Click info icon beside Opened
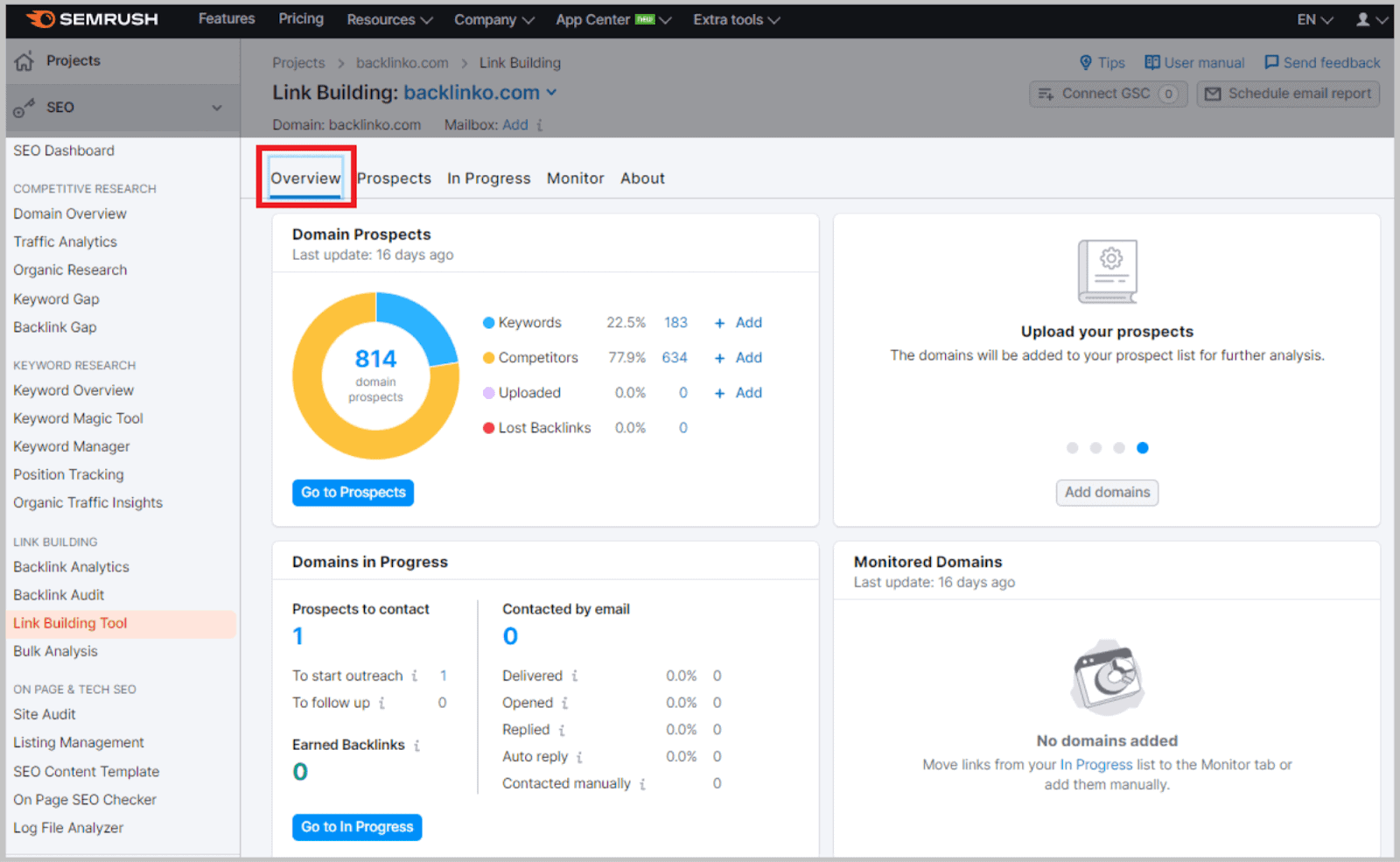1400x862 pixels. click(x=564, y=703)
